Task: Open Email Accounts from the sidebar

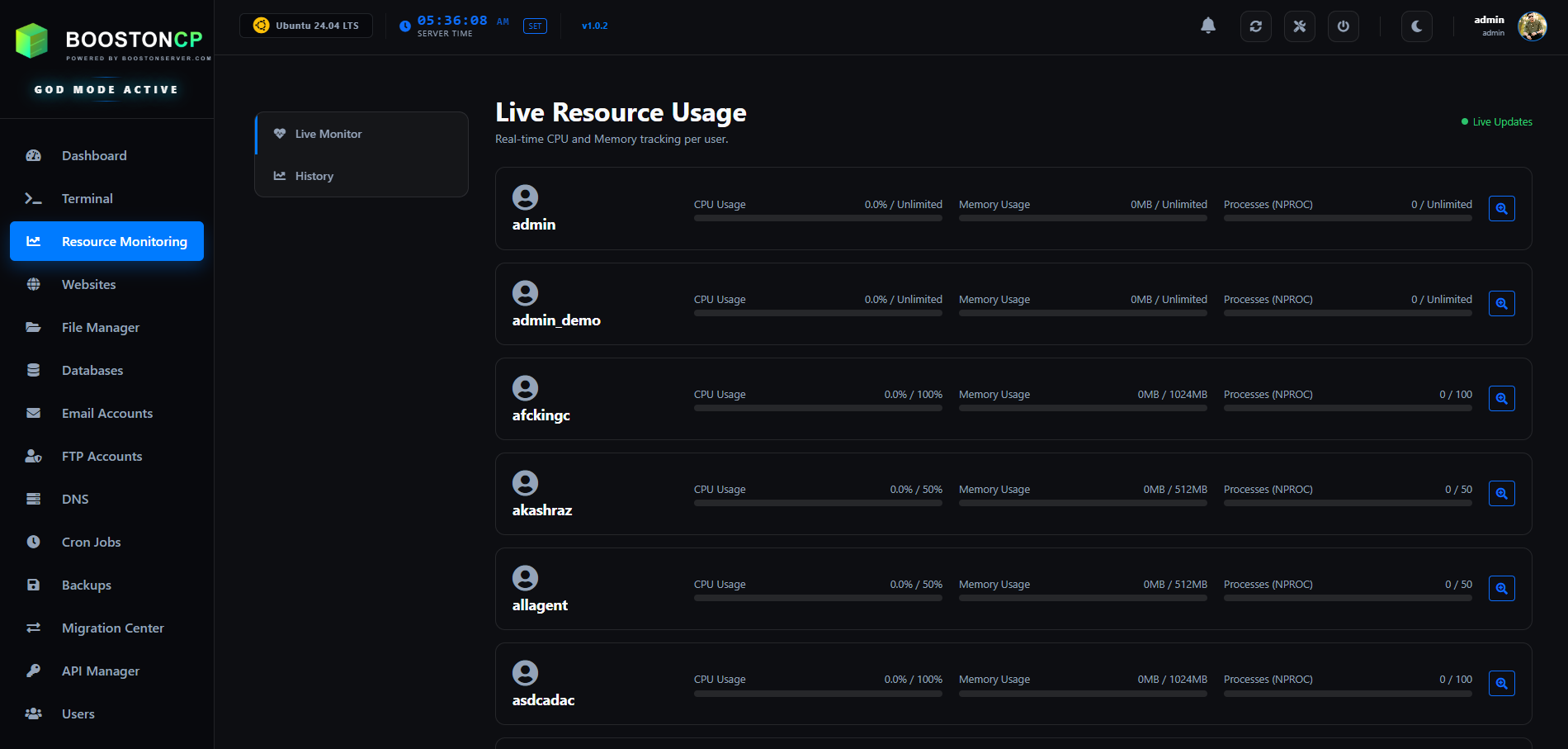Action: coord(107,413)
